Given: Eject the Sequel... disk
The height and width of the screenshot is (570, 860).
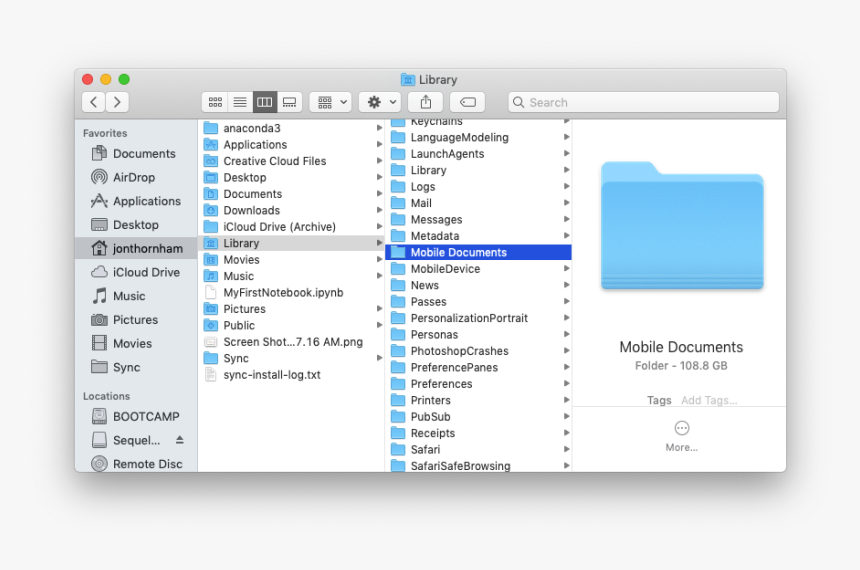Looking at the screenshot, I should 180,440.
